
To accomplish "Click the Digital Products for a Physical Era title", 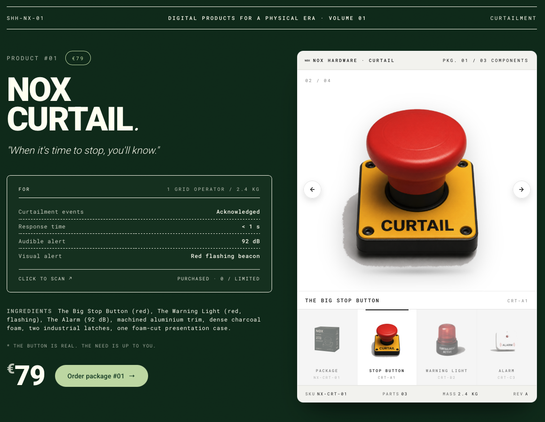I will (267, 18).
